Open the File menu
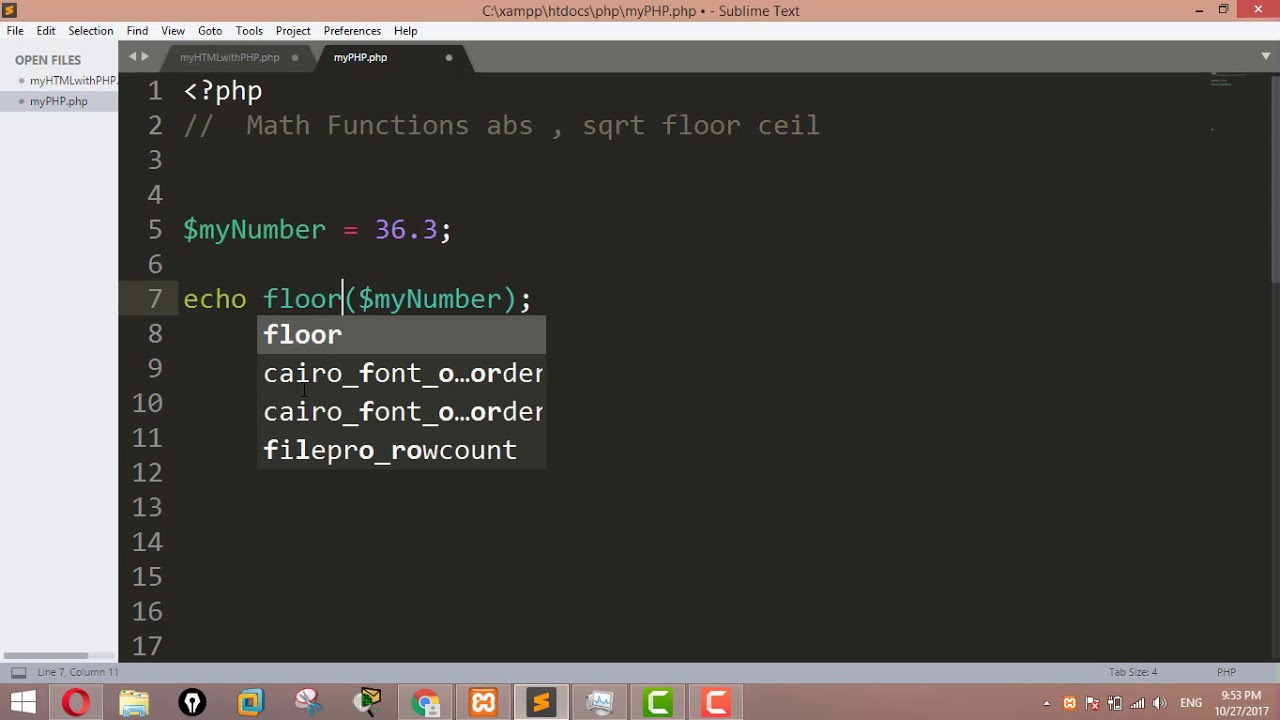1280x720 pixels. (15, 31)
